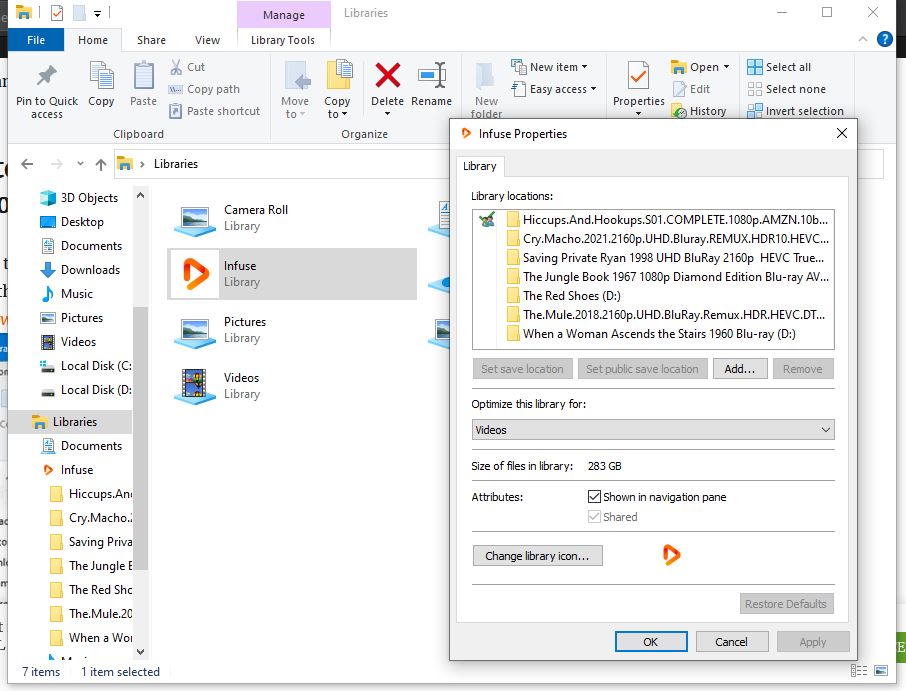Collapse the ribbon with the chevron
The height and width of the screenshot is (691, 906).
pyautogui.click(x=863, y=39)
